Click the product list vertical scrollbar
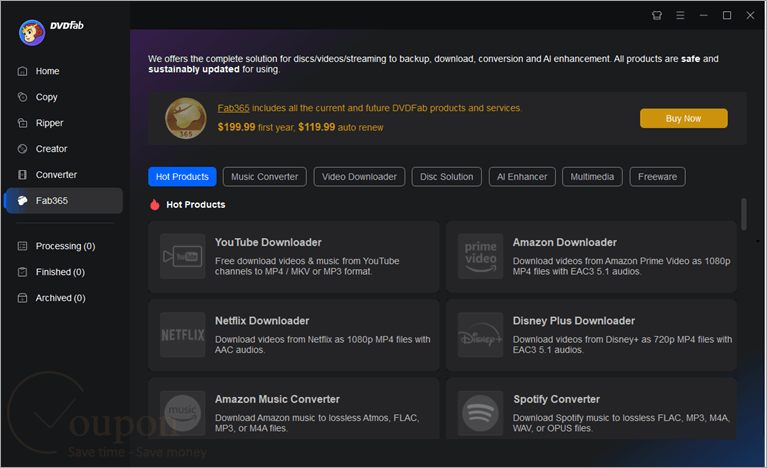The height and width of the screenshot is (468, 767). tap(744, 214)
